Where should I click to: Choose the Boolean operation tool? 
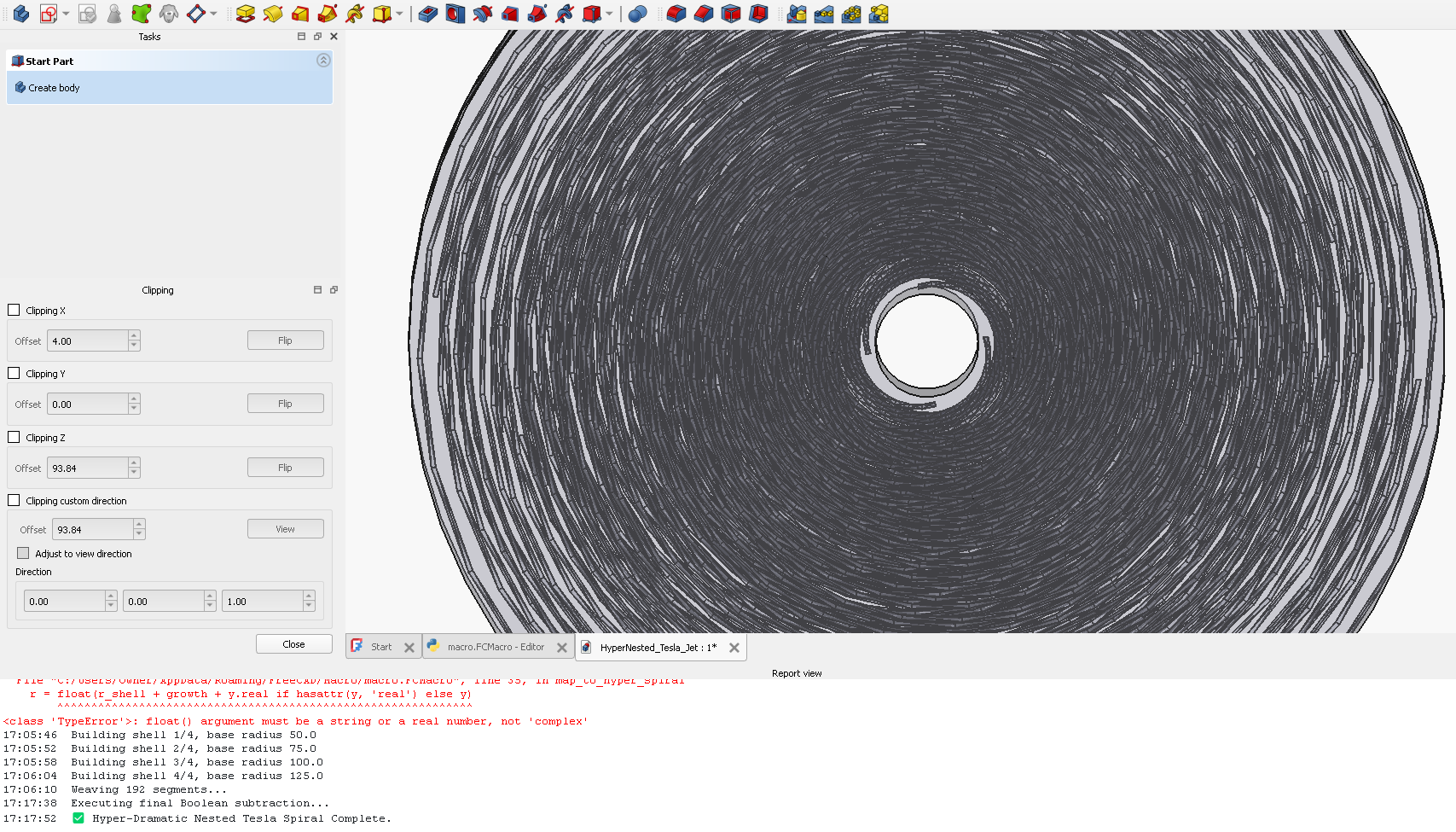pos(637,14)
